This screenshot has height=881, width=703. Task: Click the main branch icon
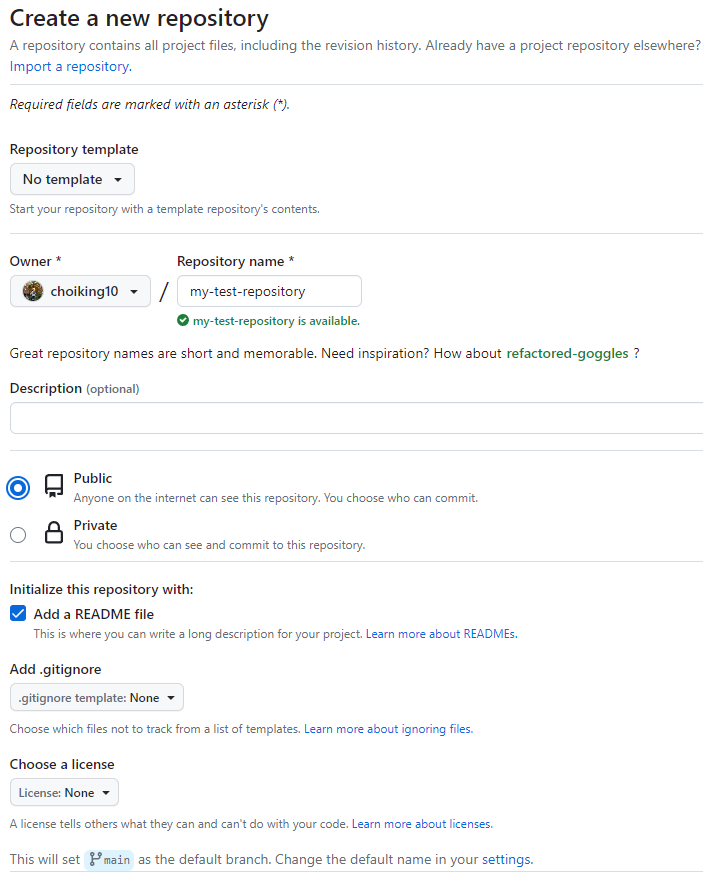(x=96, y=859)
